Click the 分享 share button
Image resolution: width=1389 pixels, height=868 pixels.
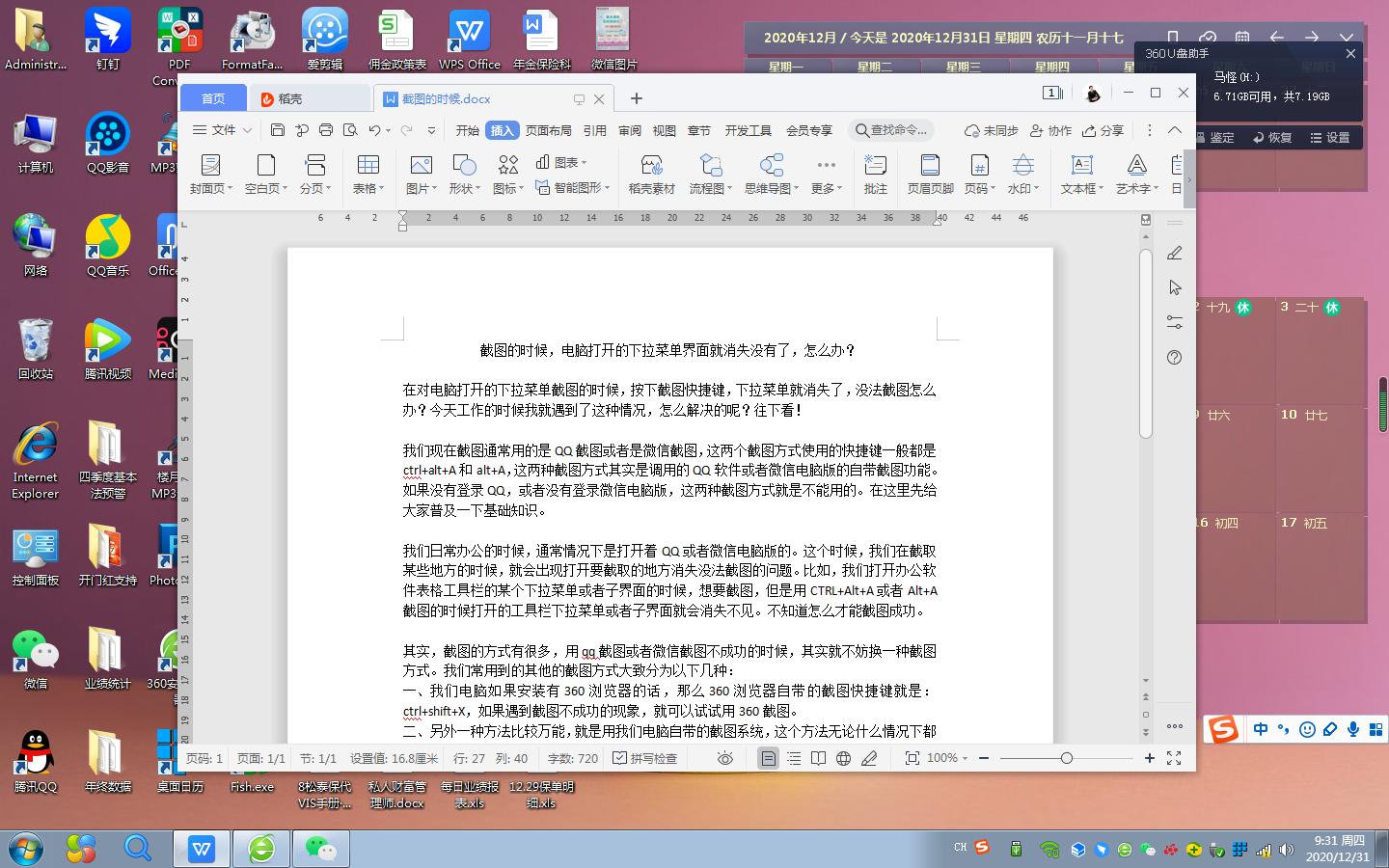coord(1103,130)
